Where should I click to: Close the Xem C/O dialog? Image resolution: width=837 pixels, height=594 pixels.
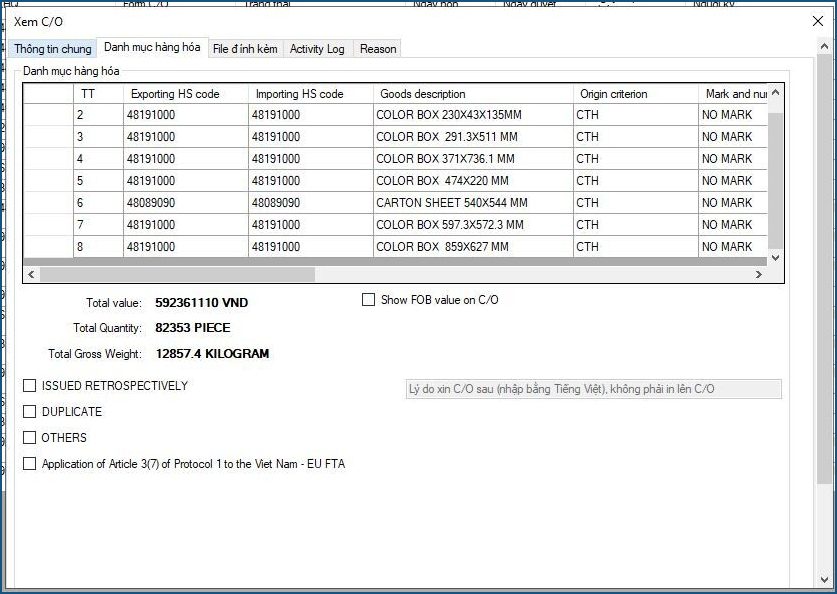[817, 21]
